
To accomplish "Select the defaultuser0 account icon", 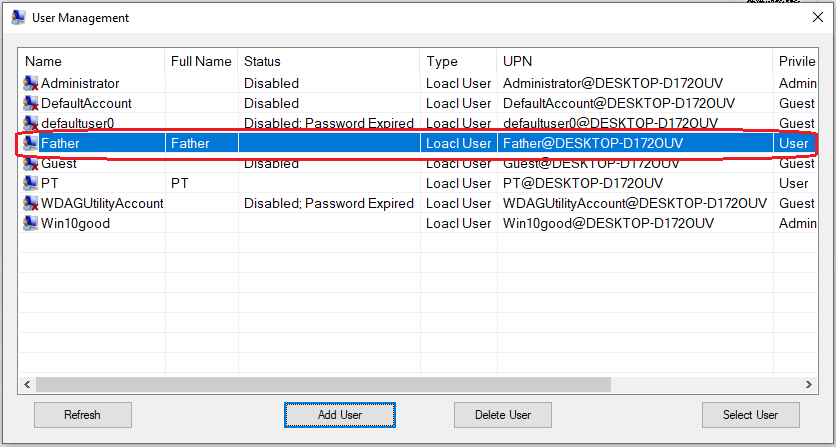I will pos(30,124).
